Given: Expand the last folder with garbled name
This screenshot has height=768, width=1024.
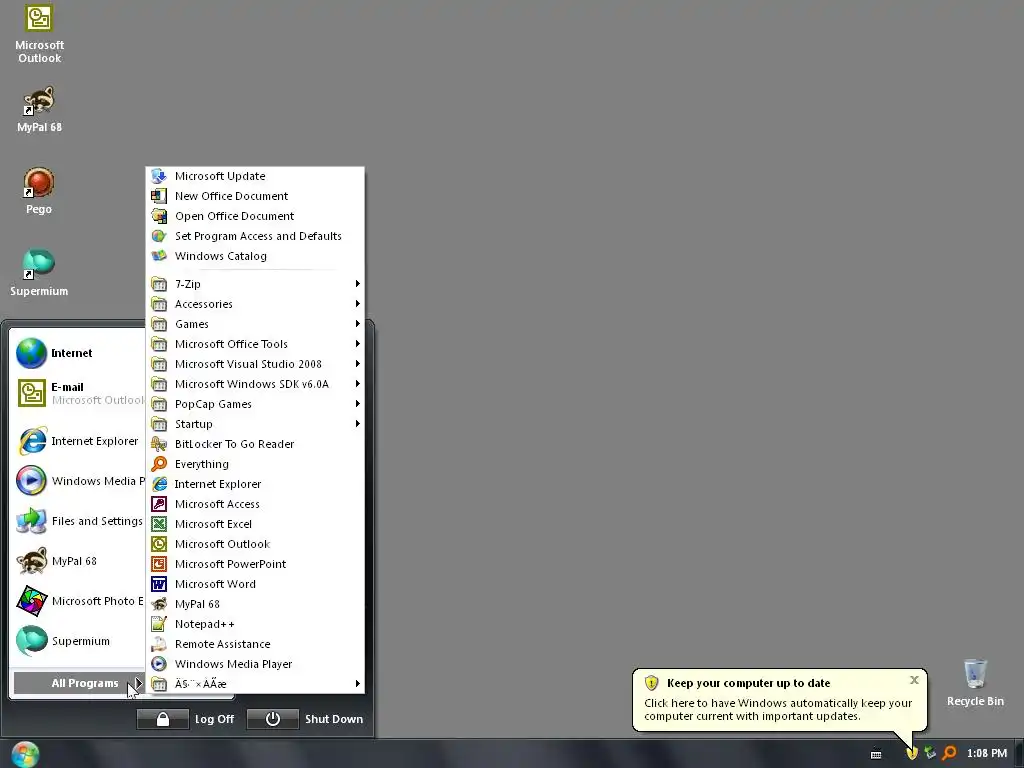Looking at the screenshot, I should (255, 684).
